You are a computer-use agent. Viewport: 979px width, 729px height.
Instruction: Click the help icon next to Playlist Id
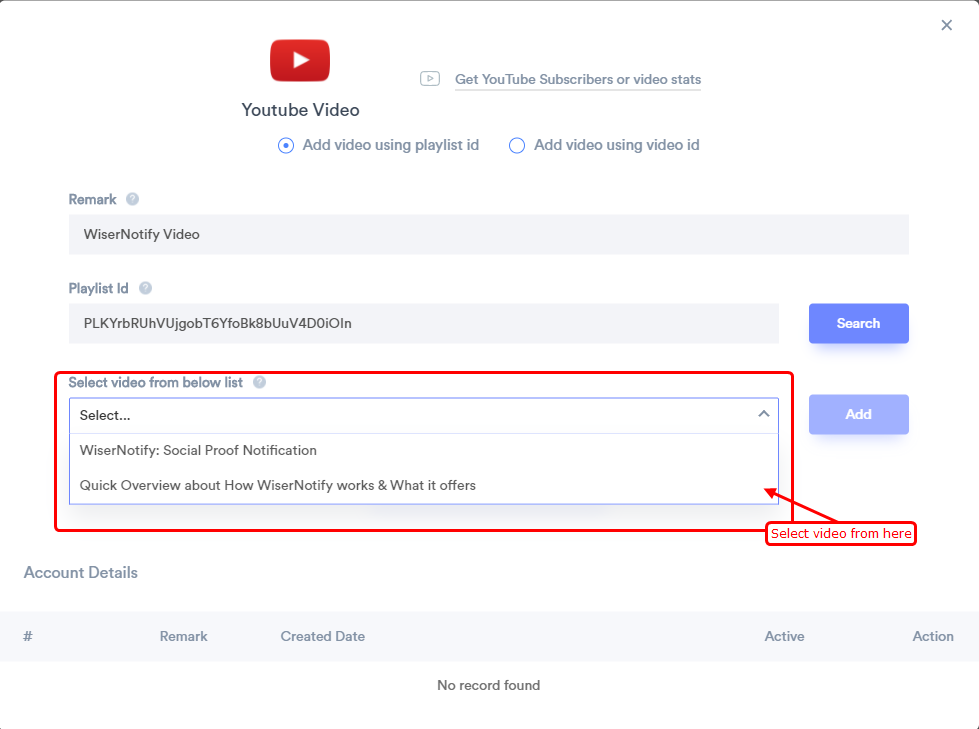click(x=145, y=288)
